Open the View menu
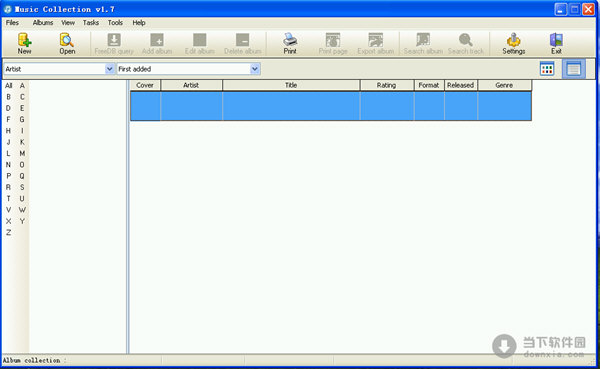Image resolution: width=600 pixels, height=369 pixels. [x=68, y=23]
